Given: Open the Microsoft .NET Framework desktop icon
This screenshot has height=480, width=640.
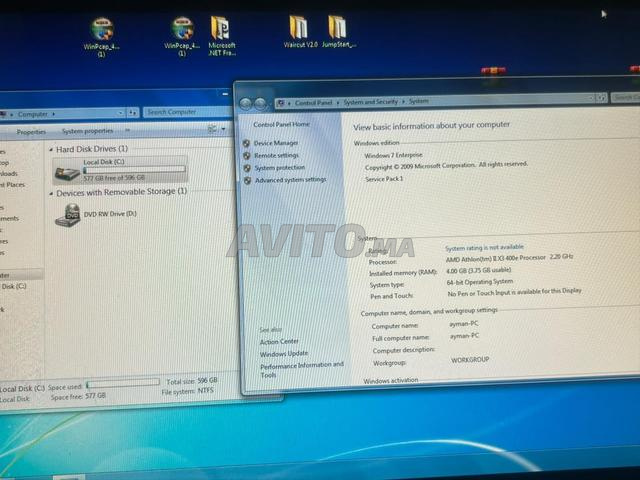Looking at the screenshot, I should click(x=222, y=36).
